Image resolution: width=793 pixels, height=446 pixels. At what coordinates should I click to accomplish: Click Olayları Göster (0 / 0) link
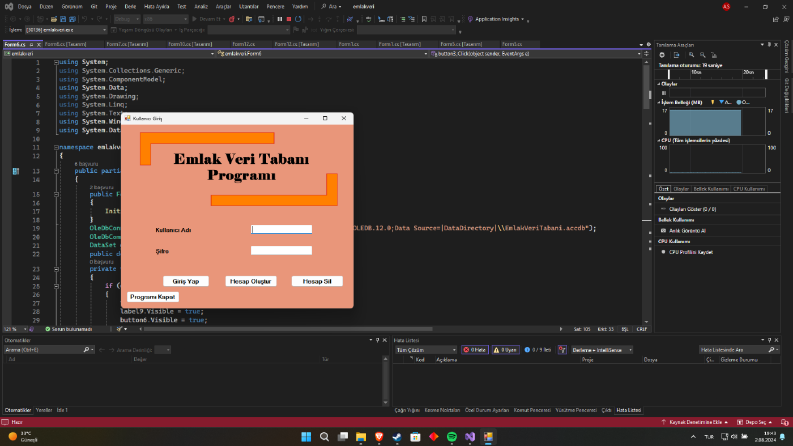click(x=692, y=209)
